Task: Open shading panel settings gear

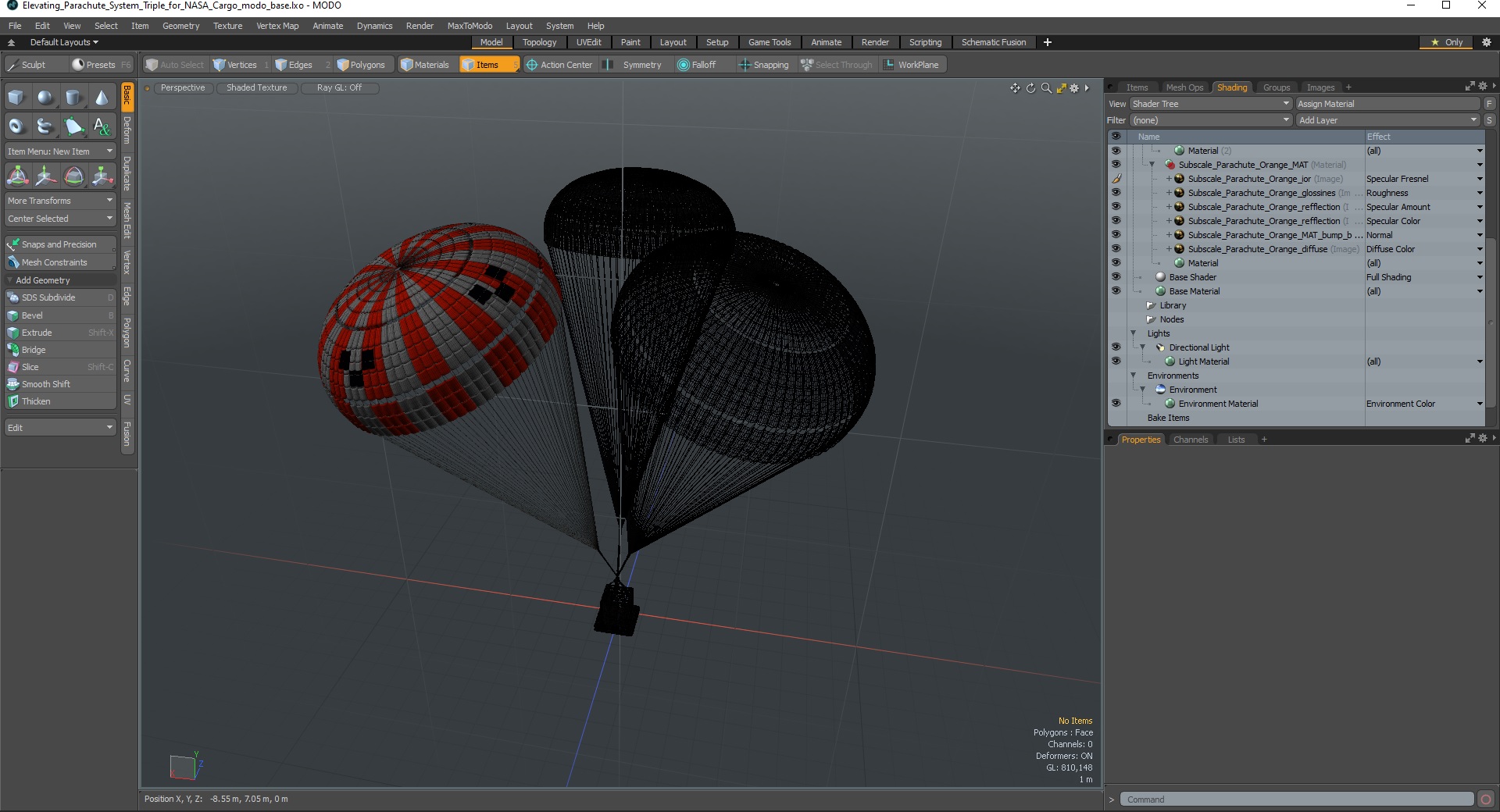Action: click(1482, 87)
